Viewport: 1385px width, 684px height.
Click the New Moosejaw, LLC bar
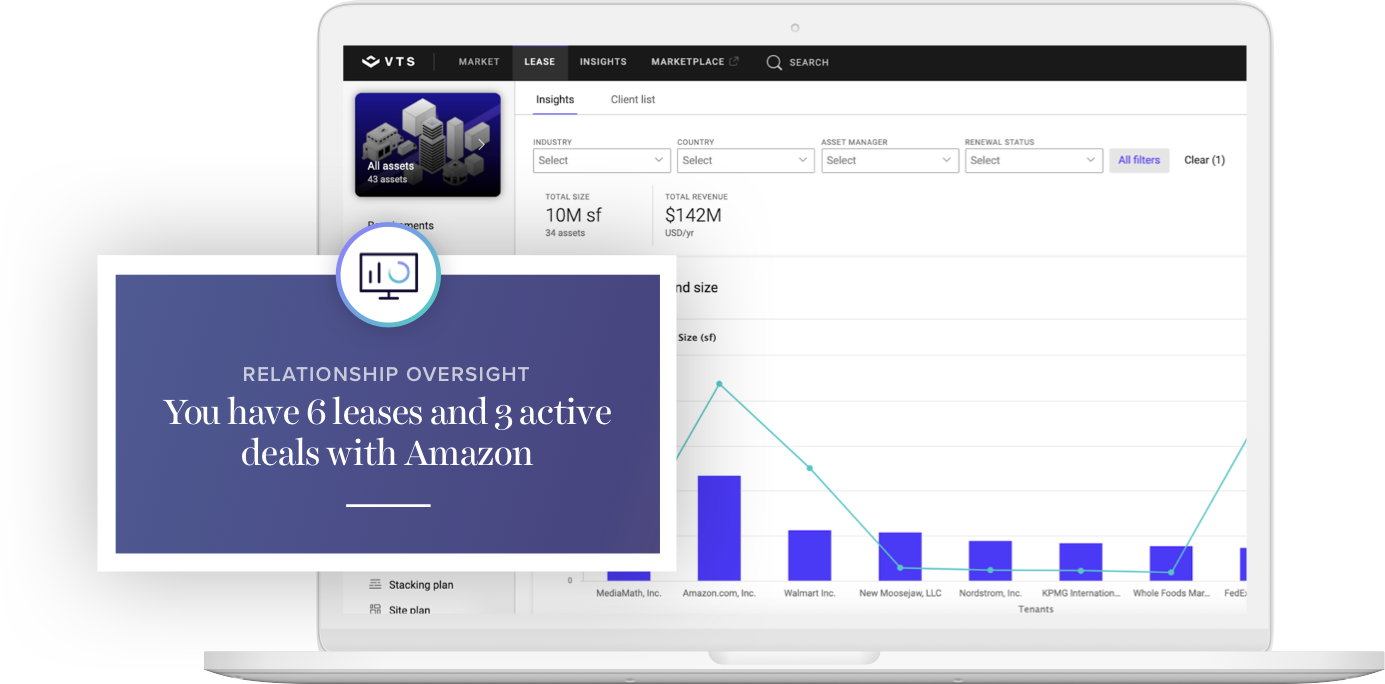tap(900, 557)
